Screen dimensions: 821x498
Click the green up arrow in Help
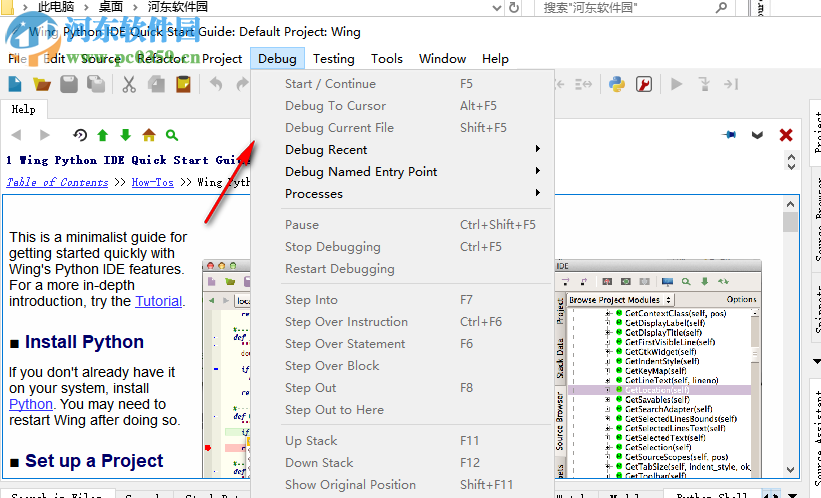103,135
